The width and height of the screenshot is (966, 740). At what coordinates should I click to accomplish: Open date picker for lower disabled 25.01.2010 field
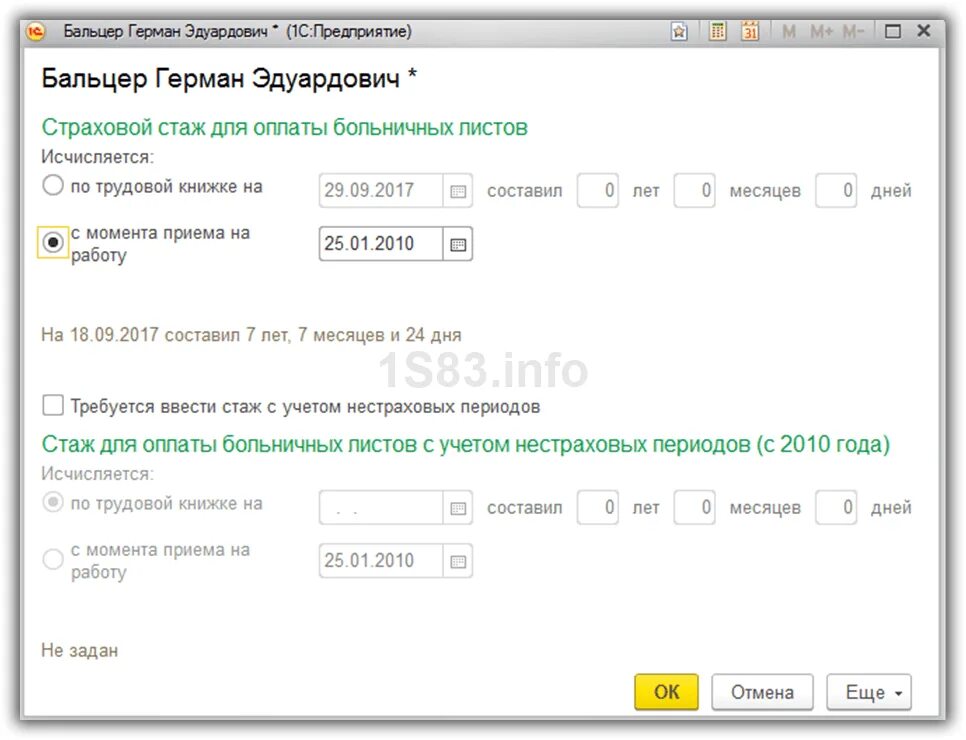458,561
